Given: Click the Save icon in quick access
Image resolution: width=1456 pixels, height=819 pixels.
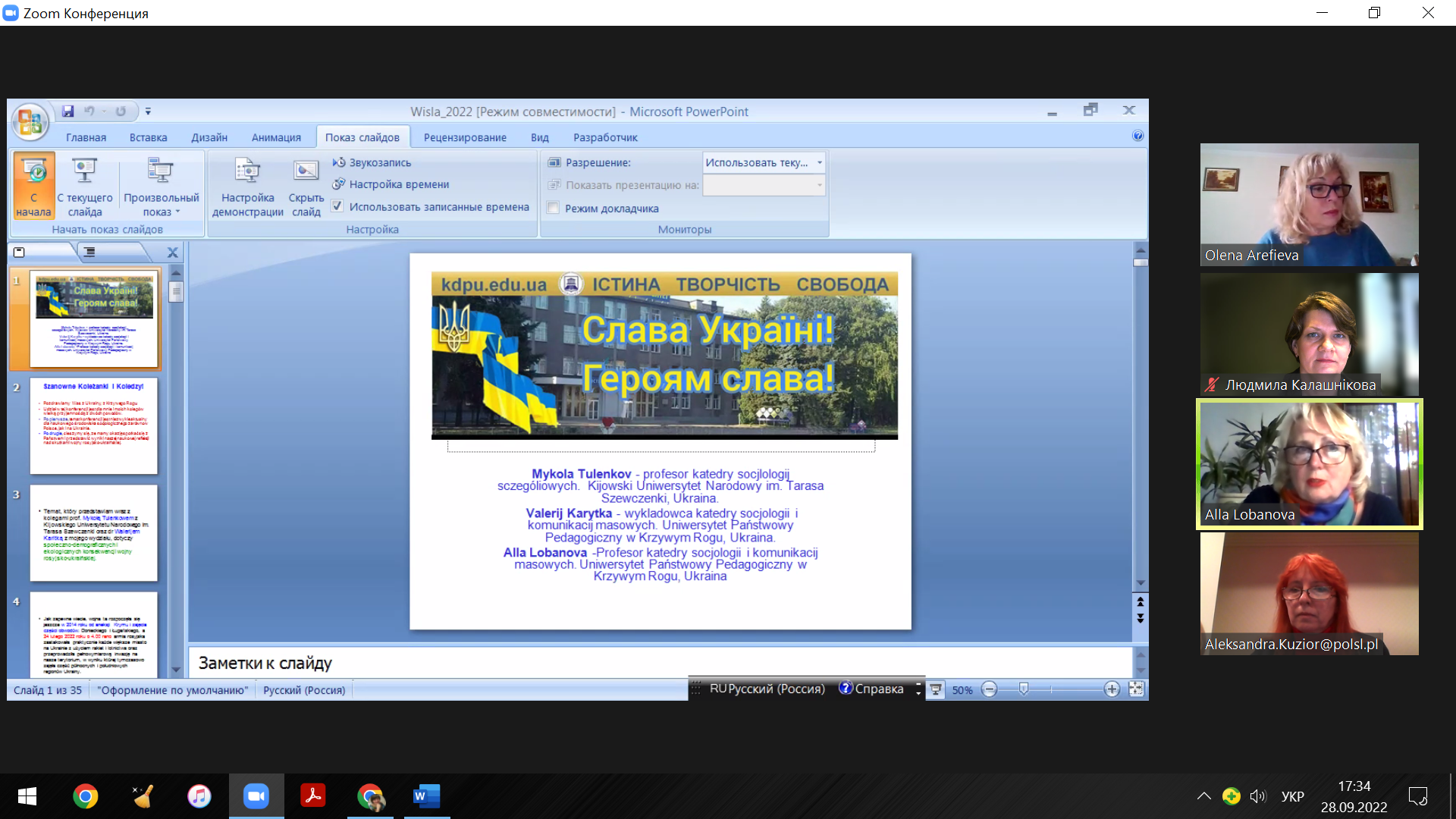Looking at the screenshot, I should coord(68,111).
